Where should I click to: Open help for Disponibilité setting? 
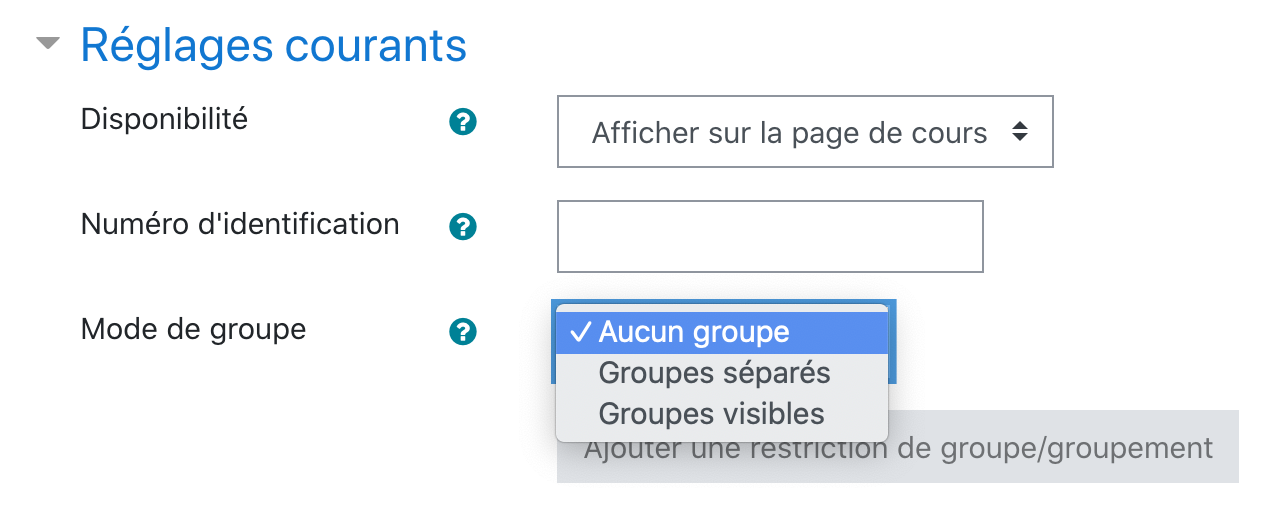pos(463,122)
